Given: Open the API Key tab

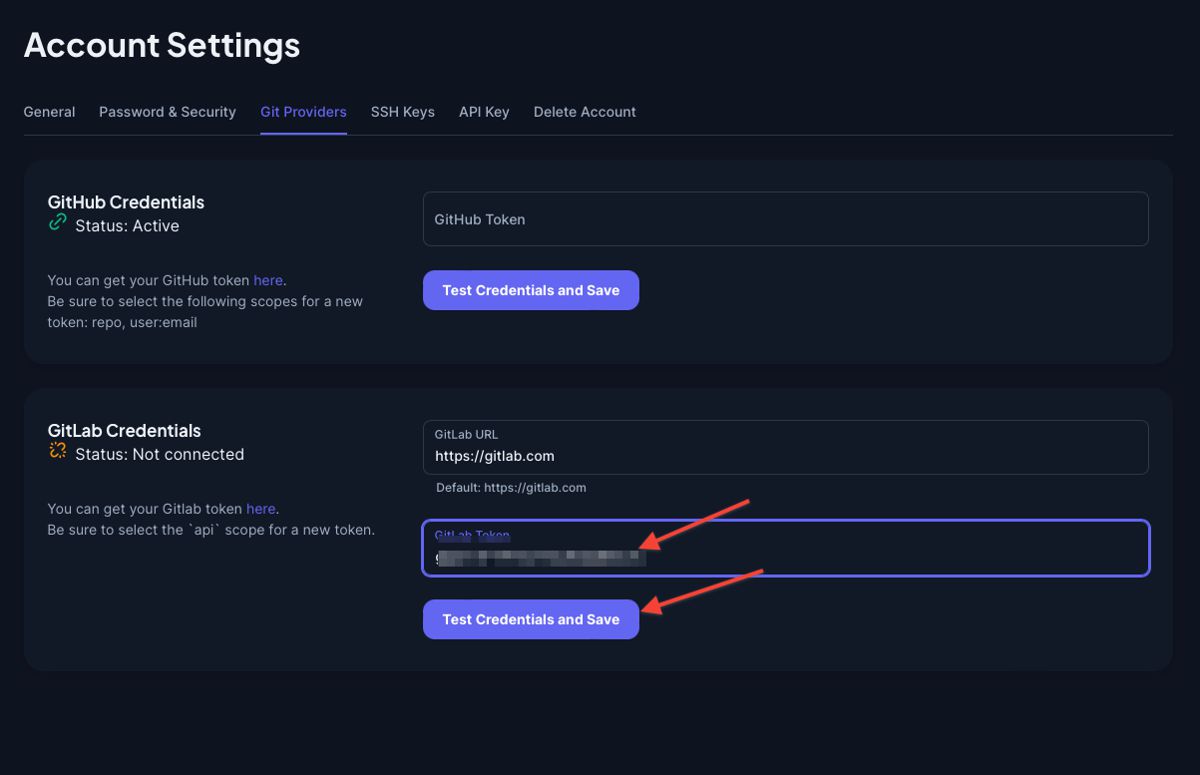Looking at the screenshot, I should (x=484, y=112).
